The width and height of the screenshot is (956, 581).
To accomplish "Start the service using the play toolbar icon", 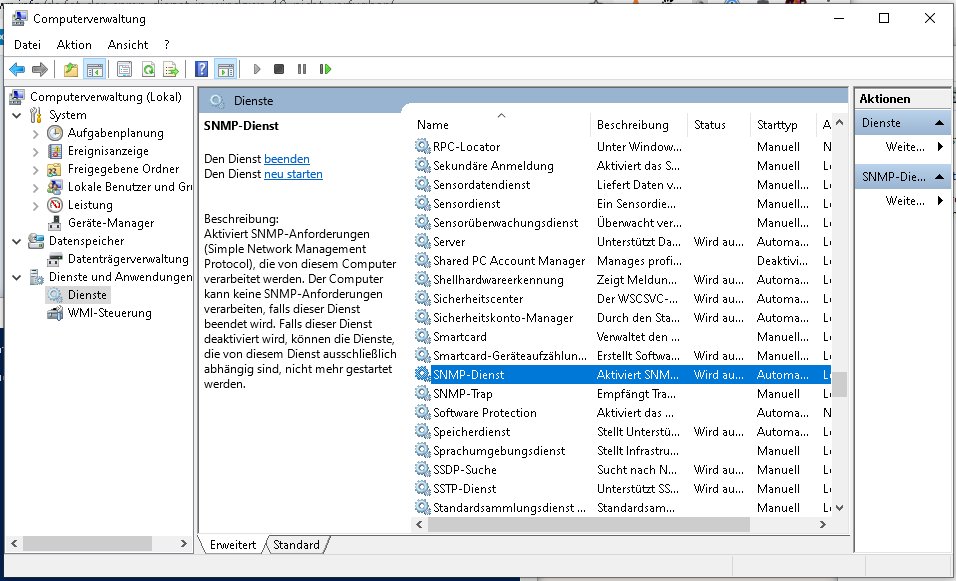I will (x=255, y=68).
